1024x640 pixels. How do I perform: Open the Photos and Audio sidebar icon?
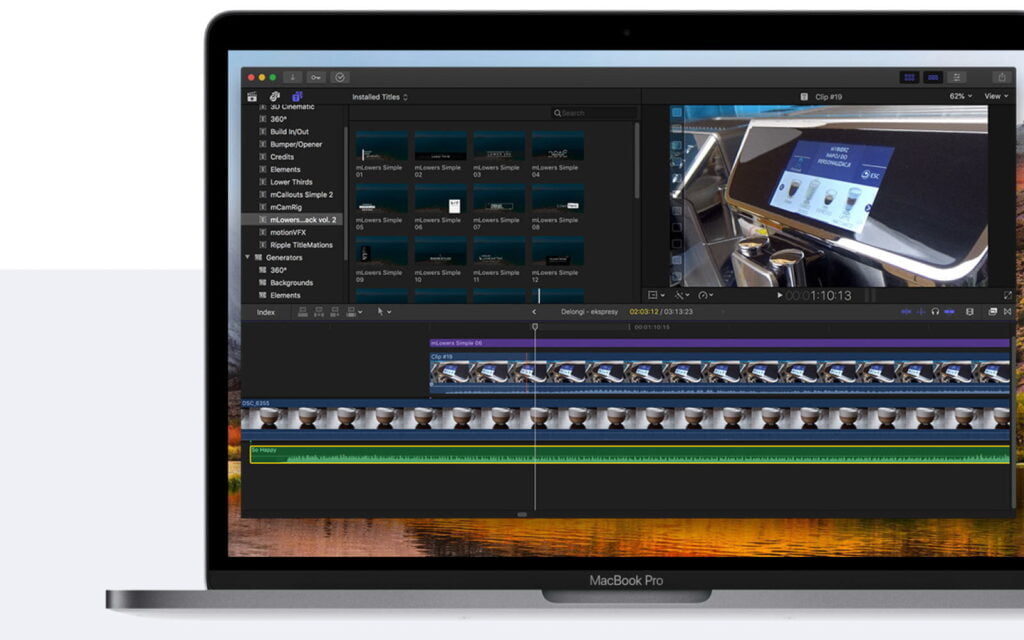coord(274,97)
